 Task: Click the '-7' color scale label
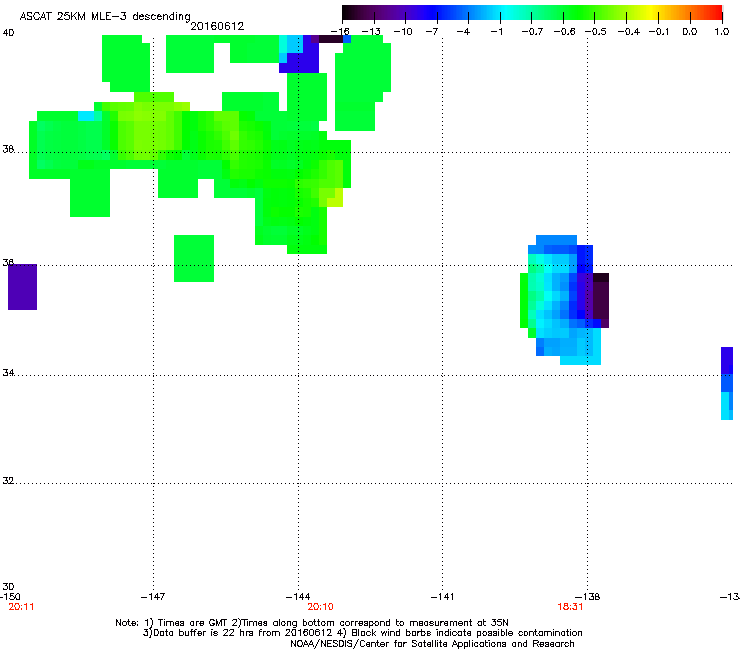point(432,32)
